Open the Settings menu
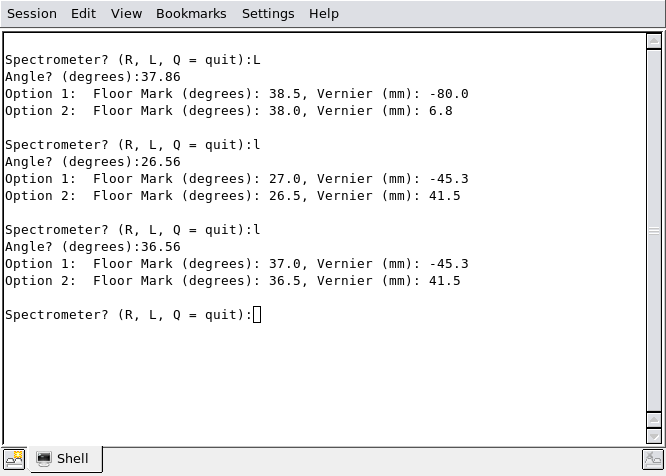 tap(268, 14)
